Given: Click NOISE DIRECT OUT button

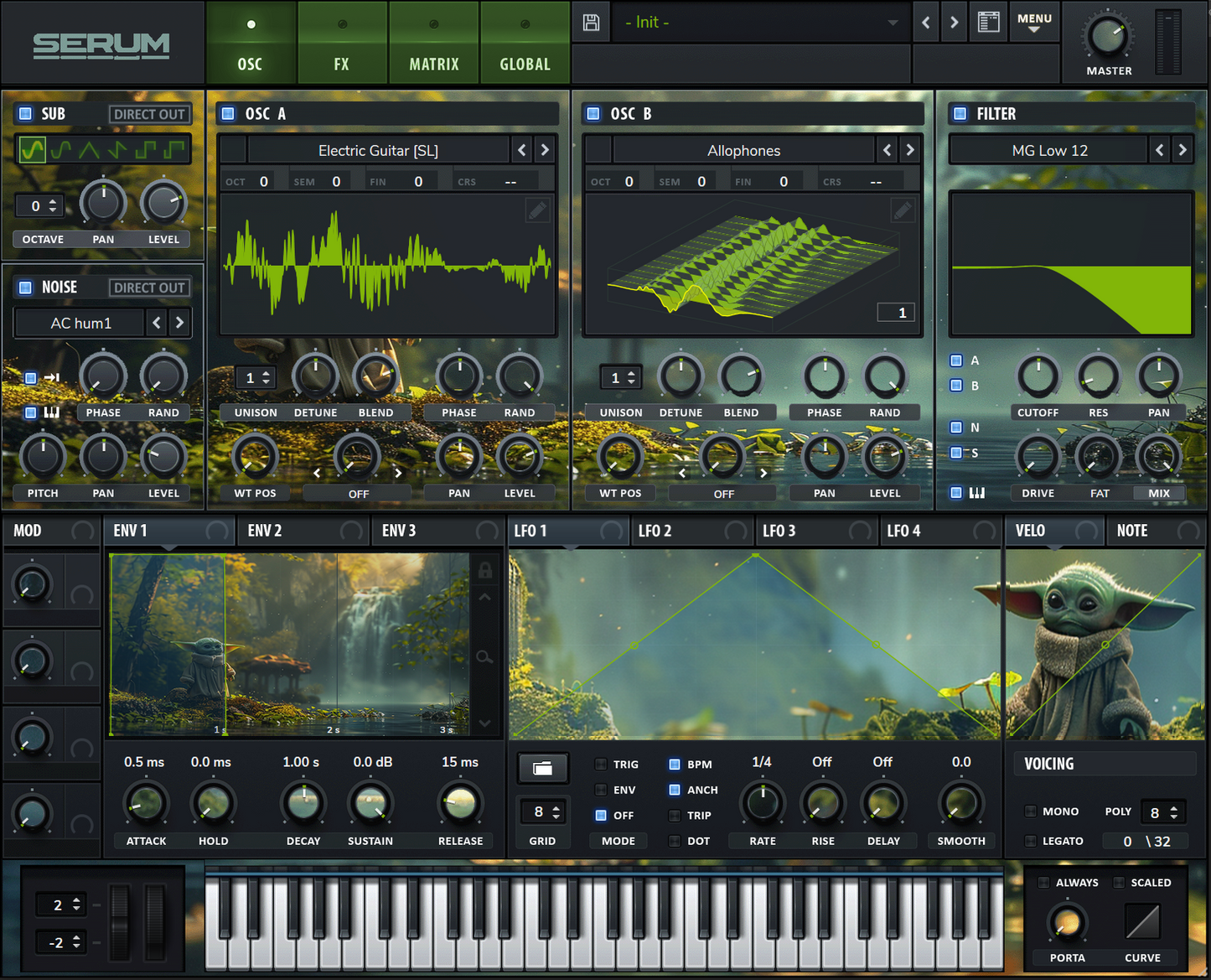Looking at the screenshot, I should 149,288.
